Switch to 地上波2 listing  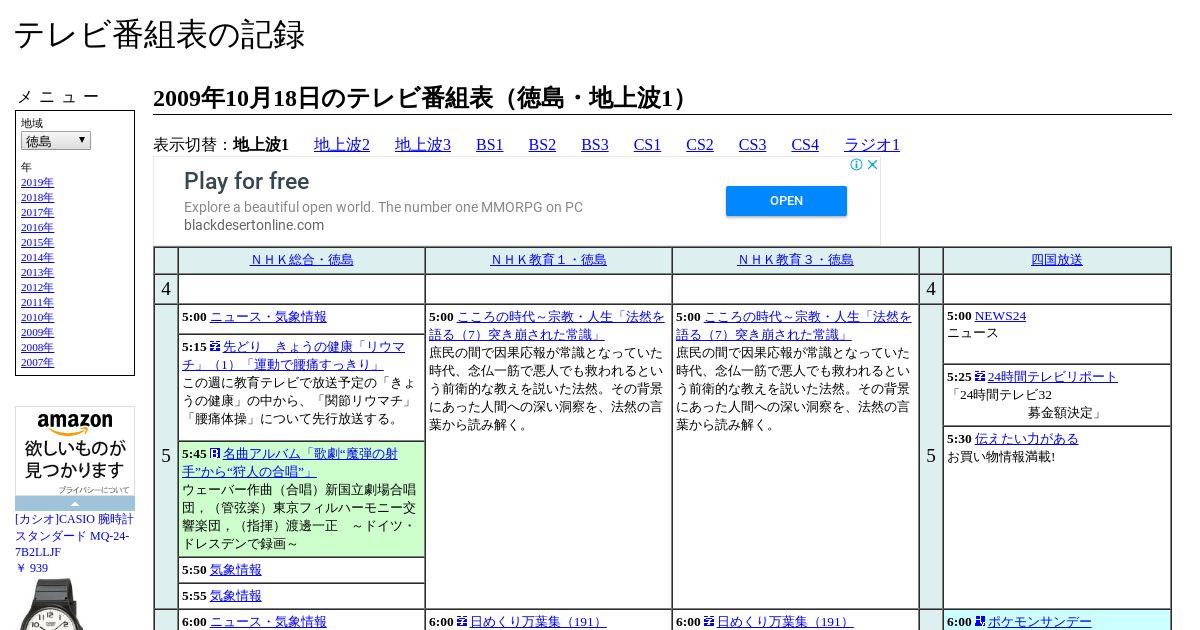click(x=342, y=145)
